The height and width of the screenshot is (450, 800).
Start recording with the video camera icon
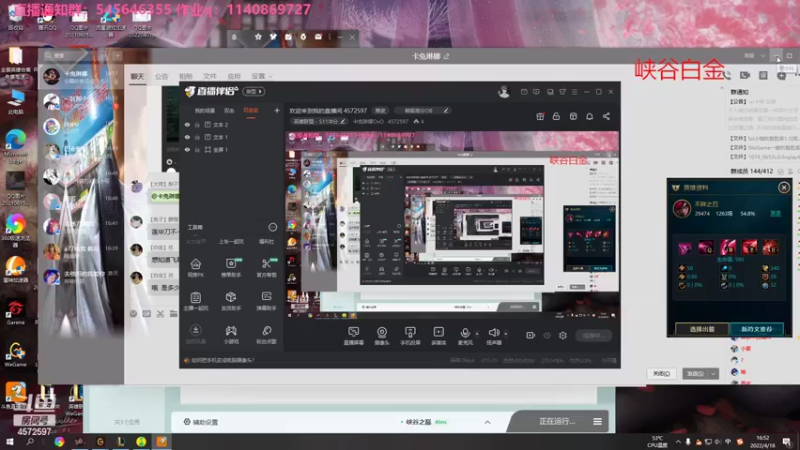(x=531, y=335)
